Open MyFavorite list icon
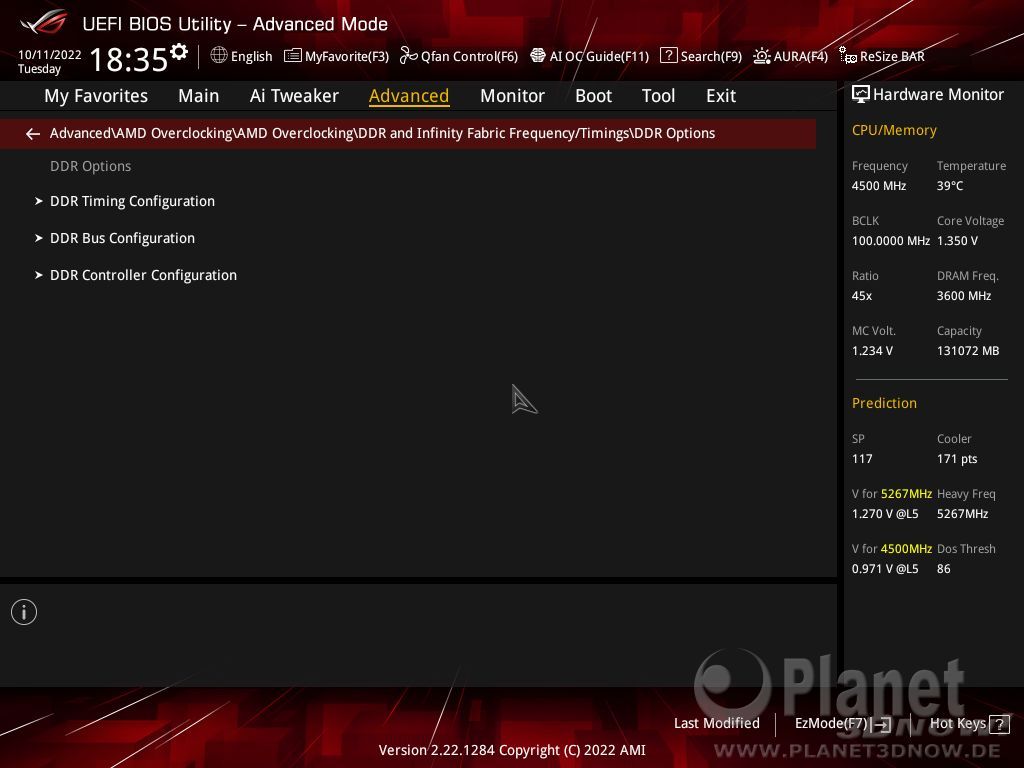The image size is (1024, 768). 293,56
